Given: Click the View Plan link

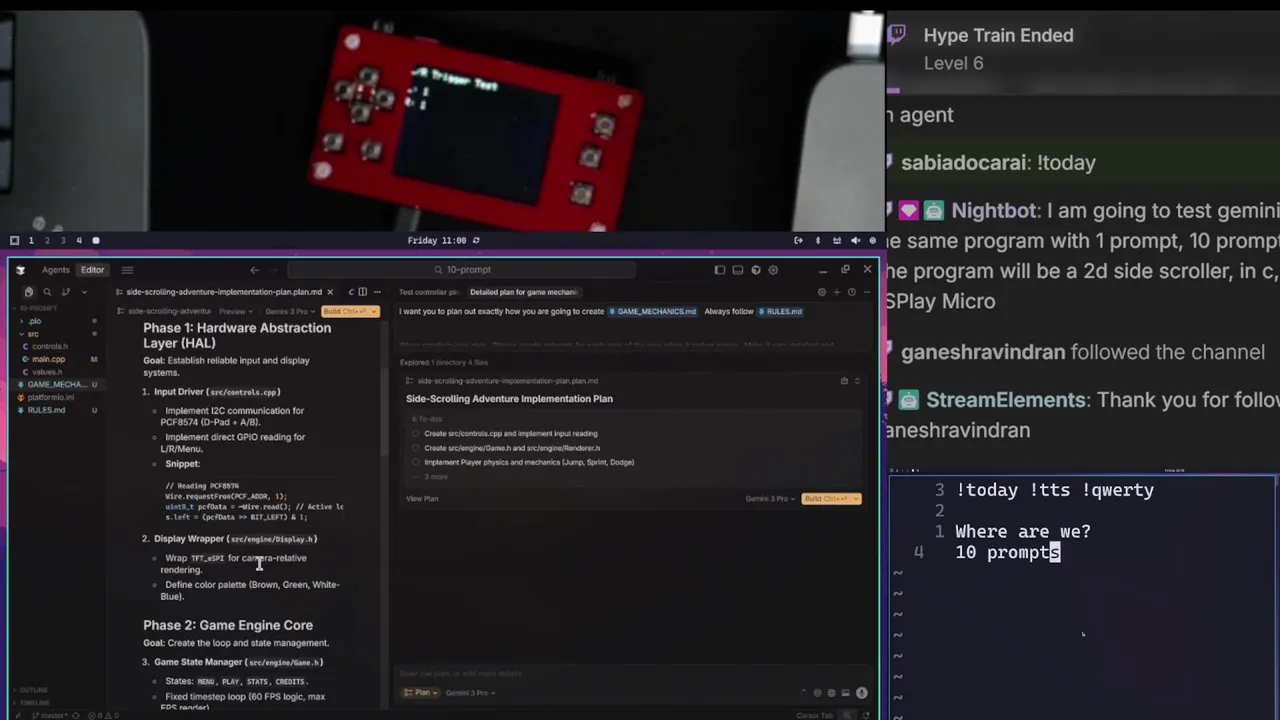Looking at the screenshot, I should coord(422,499).
